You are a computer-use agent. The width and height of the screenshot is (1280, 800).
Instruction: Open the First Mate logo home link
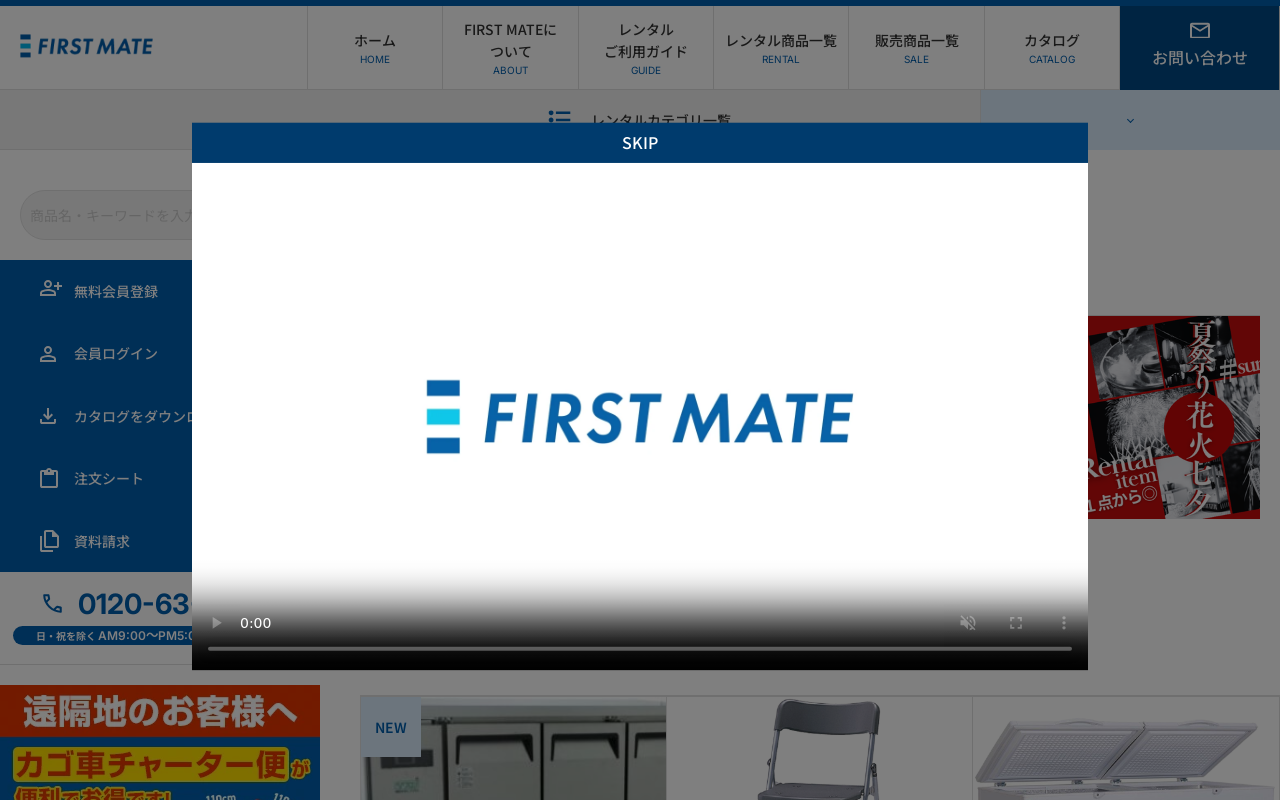coord(86,46)
